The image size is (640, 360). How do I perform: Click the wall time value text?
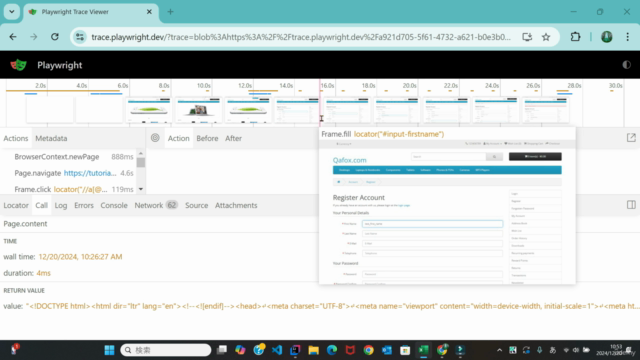[x=80, y=257]
